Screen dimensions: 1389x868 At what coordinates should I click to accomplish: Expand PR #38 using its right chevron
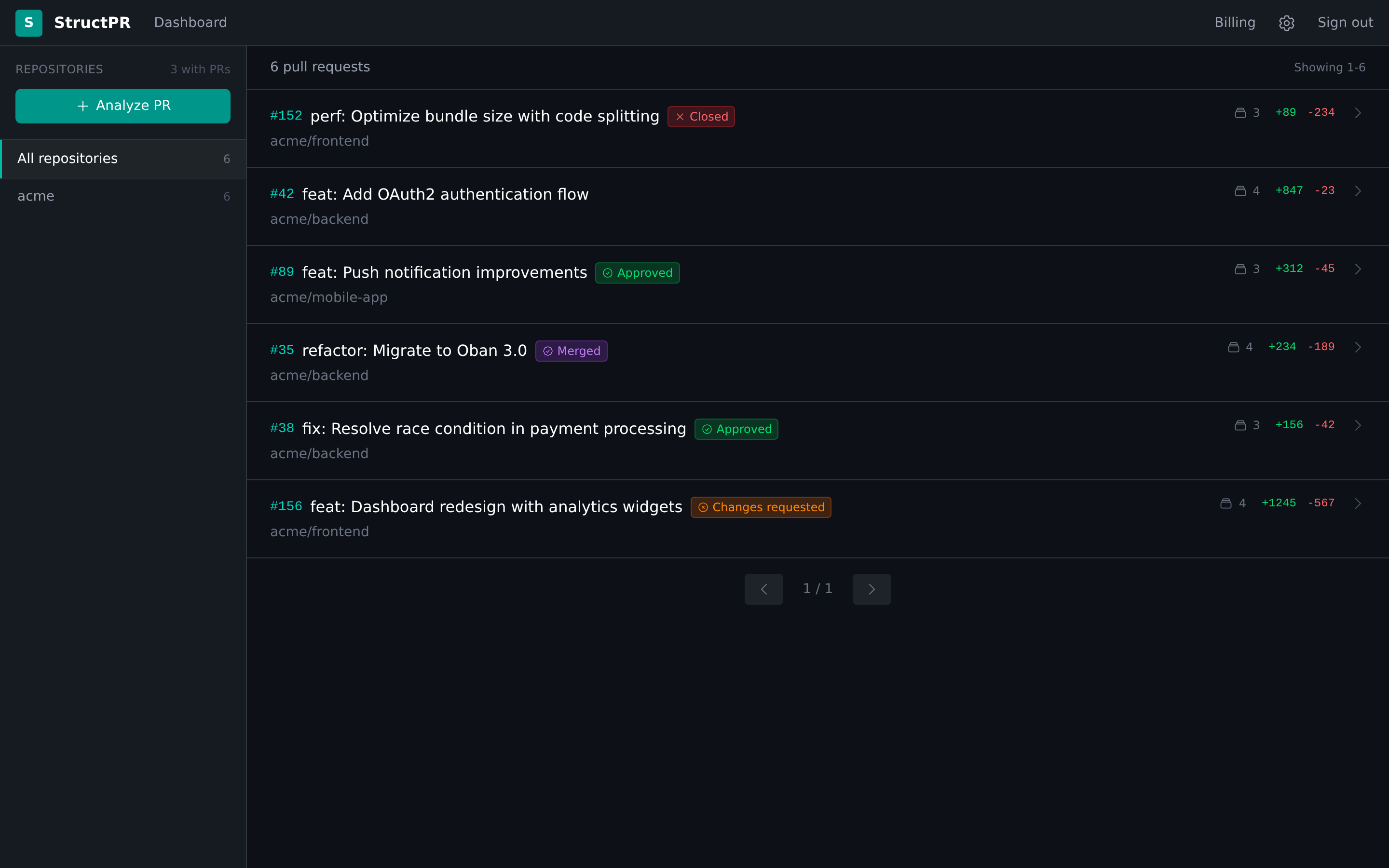(1358, 425)
